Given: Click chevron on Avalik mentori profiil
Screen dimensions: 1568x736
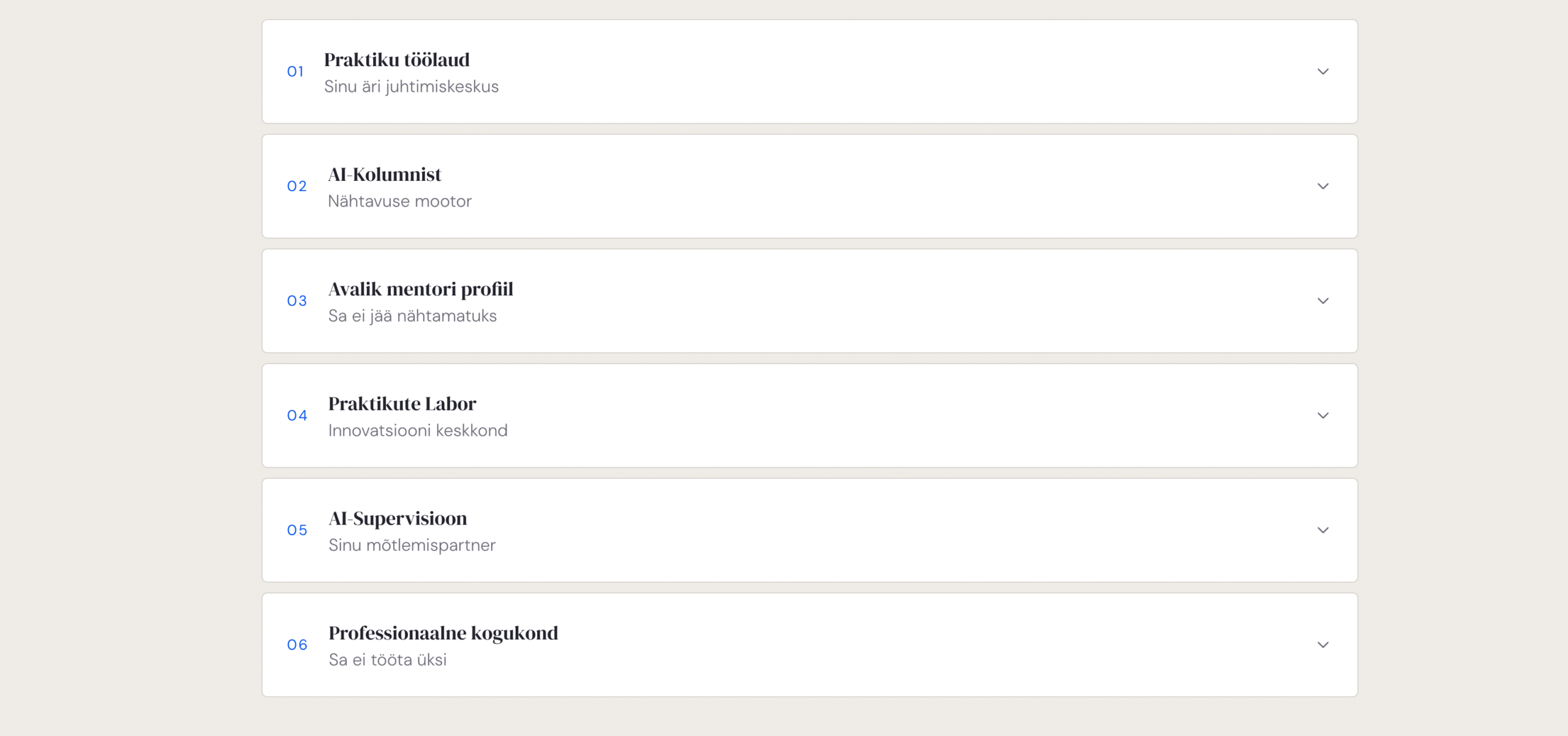Looking at the screenshot, I should pos(1322,301).
